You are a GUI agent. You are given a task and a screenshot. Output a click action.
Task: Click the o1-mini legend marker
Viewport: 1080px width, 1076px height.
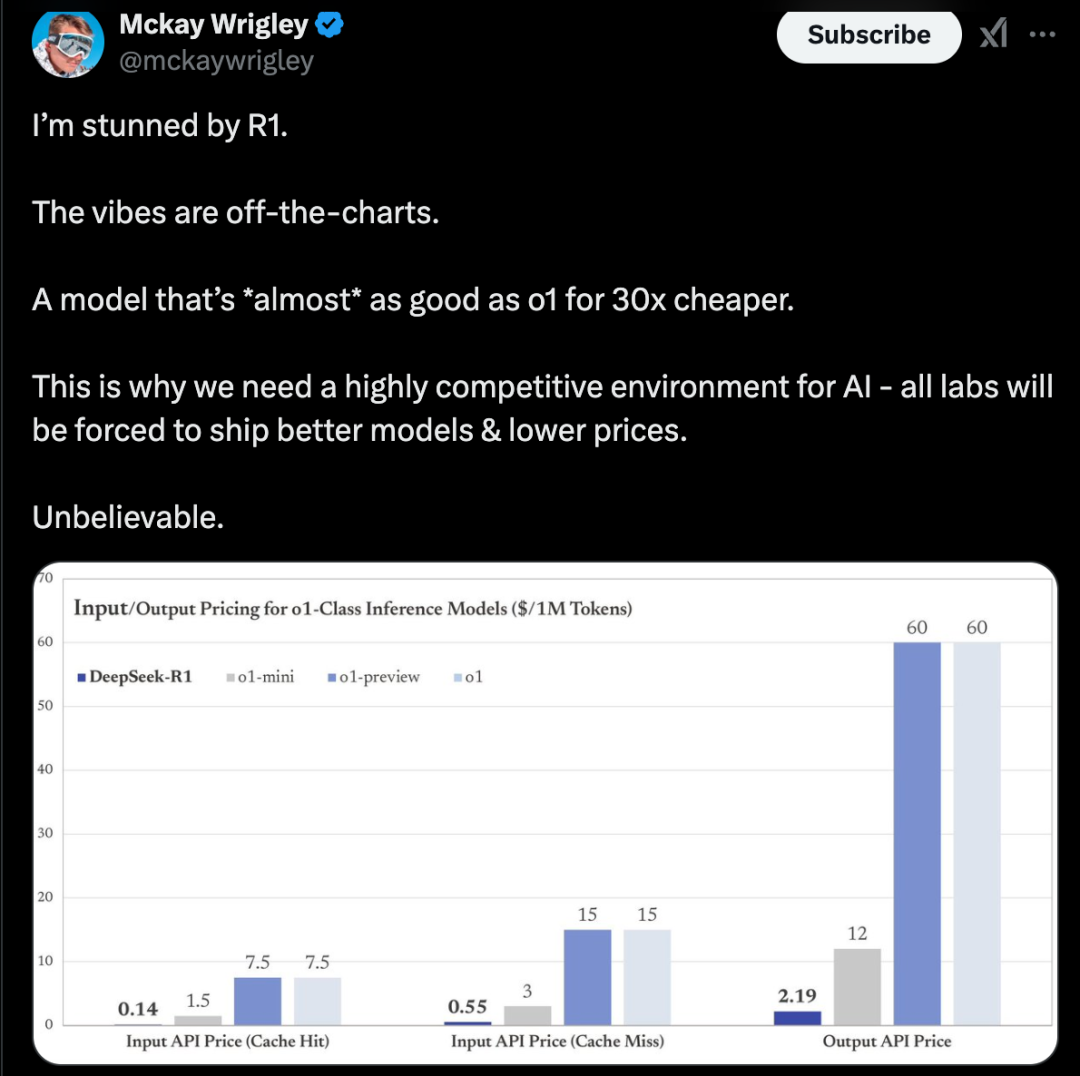click(x=230, y=677)
